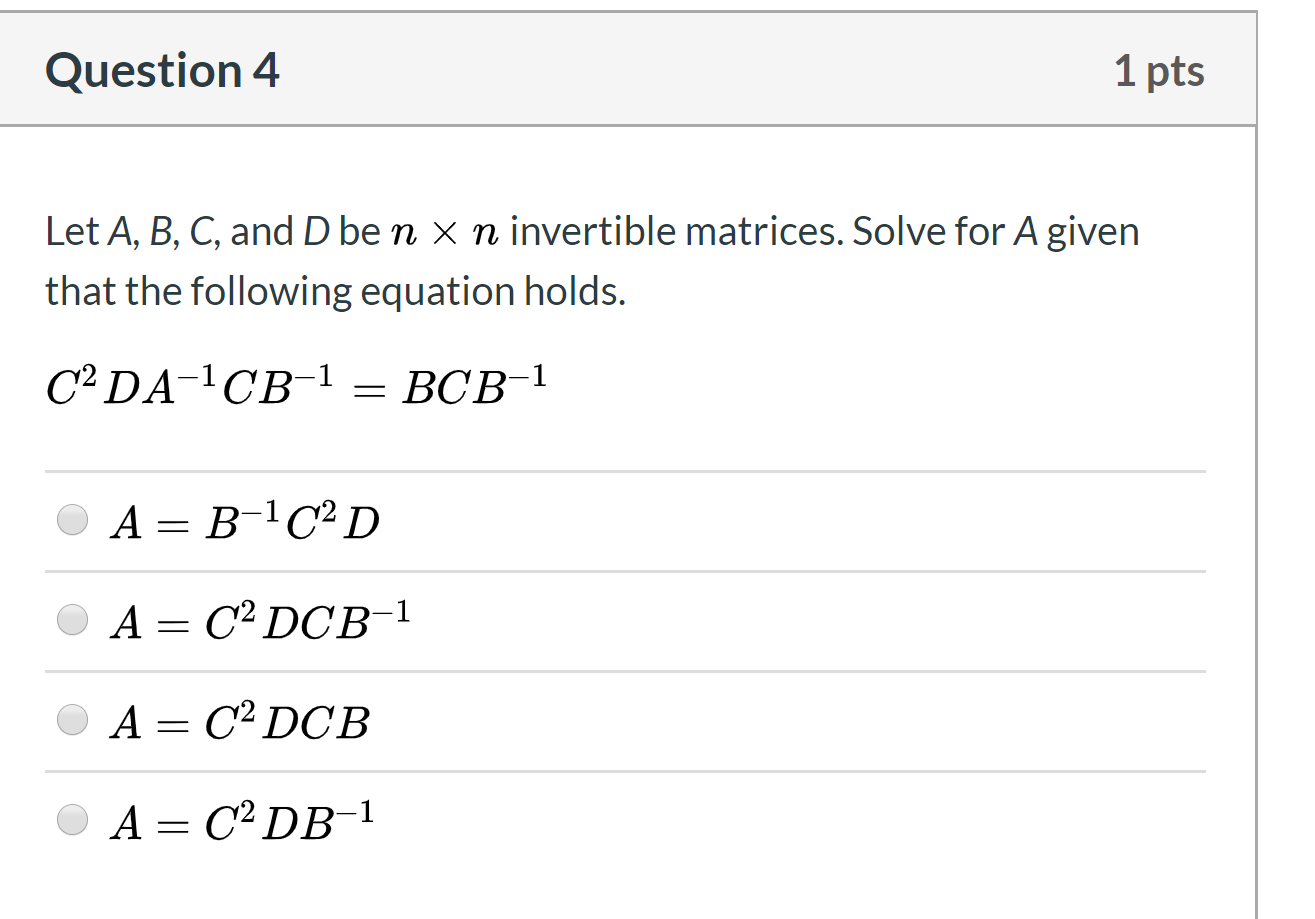Click the answer label text A = C²DCB
Screen dimensions: 1315x919
click(240, 720)
